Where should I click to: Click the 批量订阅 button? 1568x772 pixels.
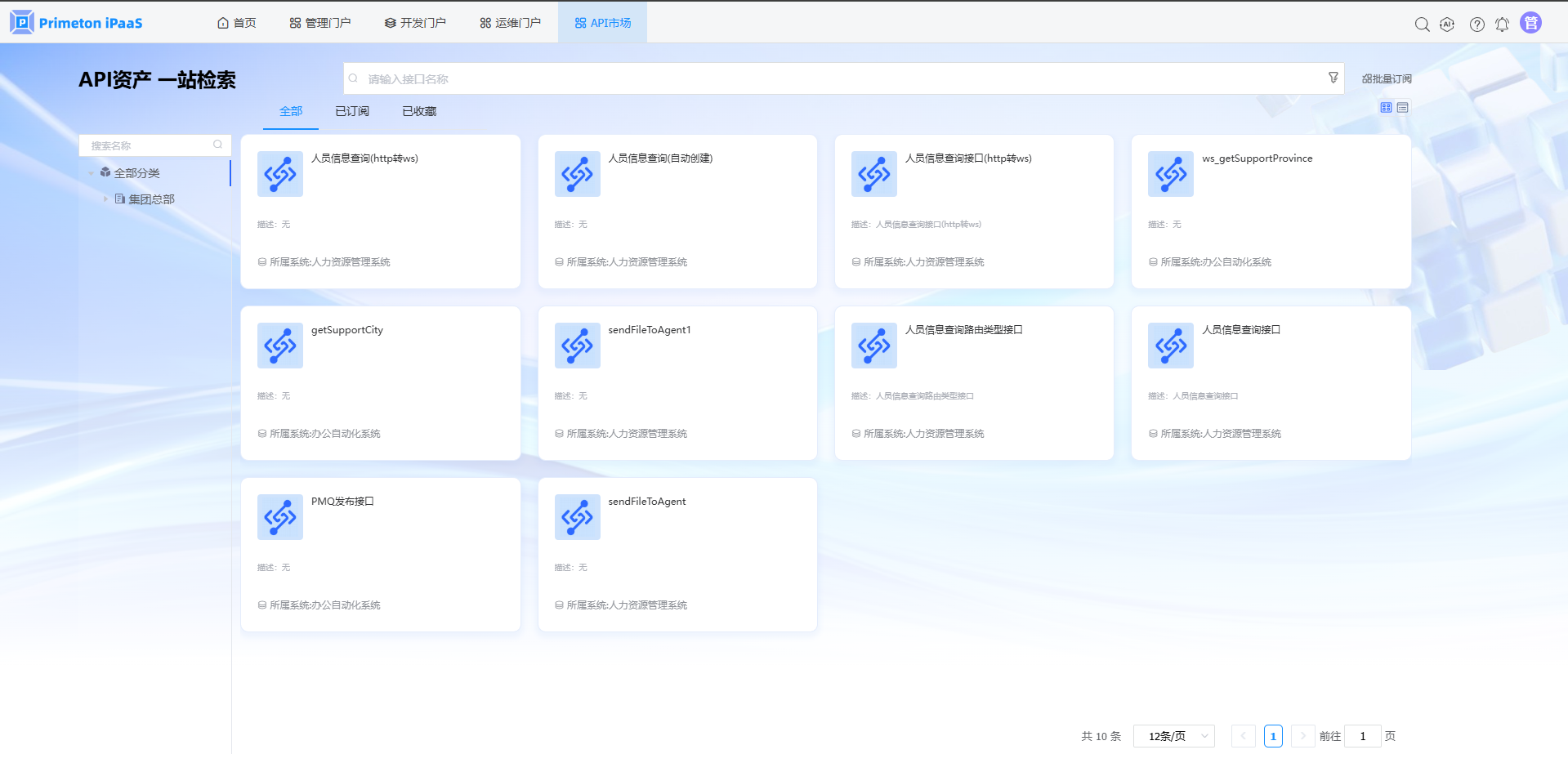[1387, 79]
